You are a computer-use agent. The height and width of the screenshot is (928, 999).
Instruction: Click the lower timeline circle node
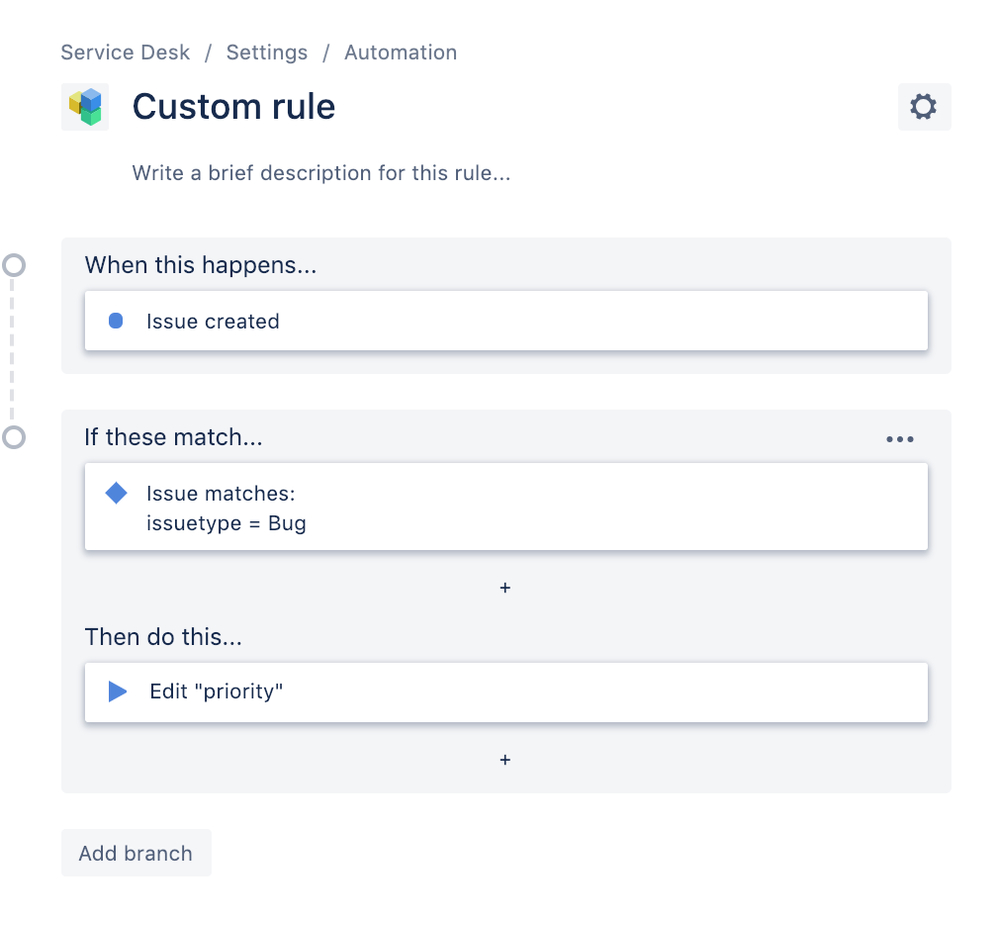(14, 437)
